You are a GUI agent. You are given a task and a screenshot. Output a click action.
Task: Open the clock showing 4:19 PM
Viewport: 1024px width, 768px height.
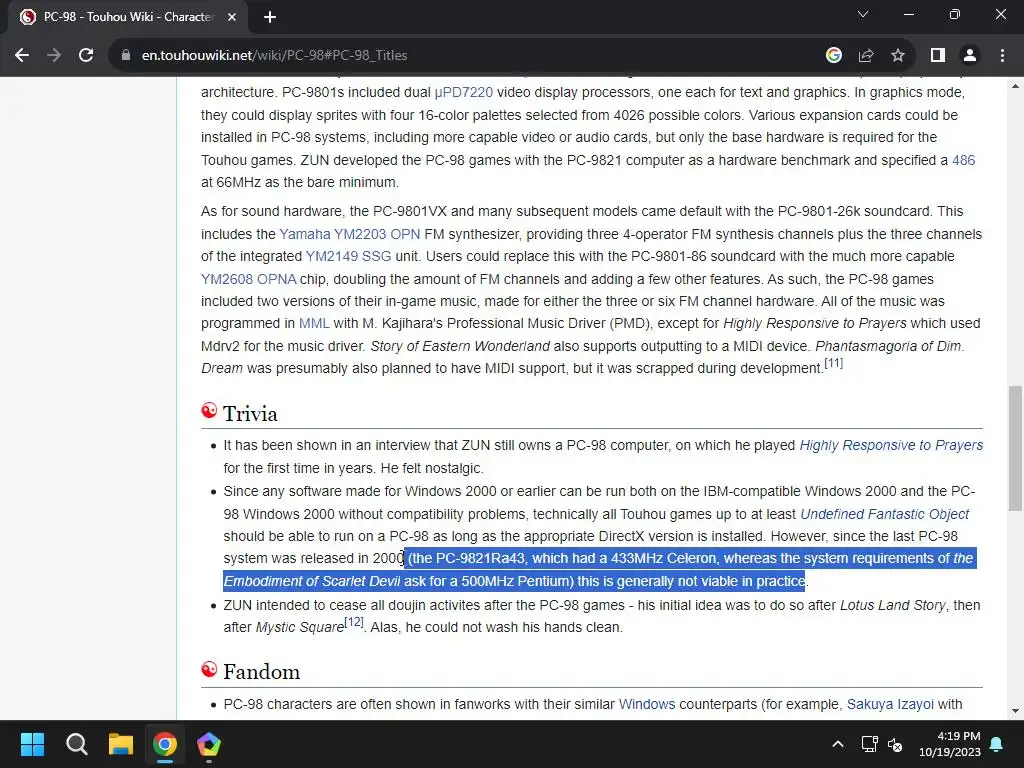coord(950,744)
